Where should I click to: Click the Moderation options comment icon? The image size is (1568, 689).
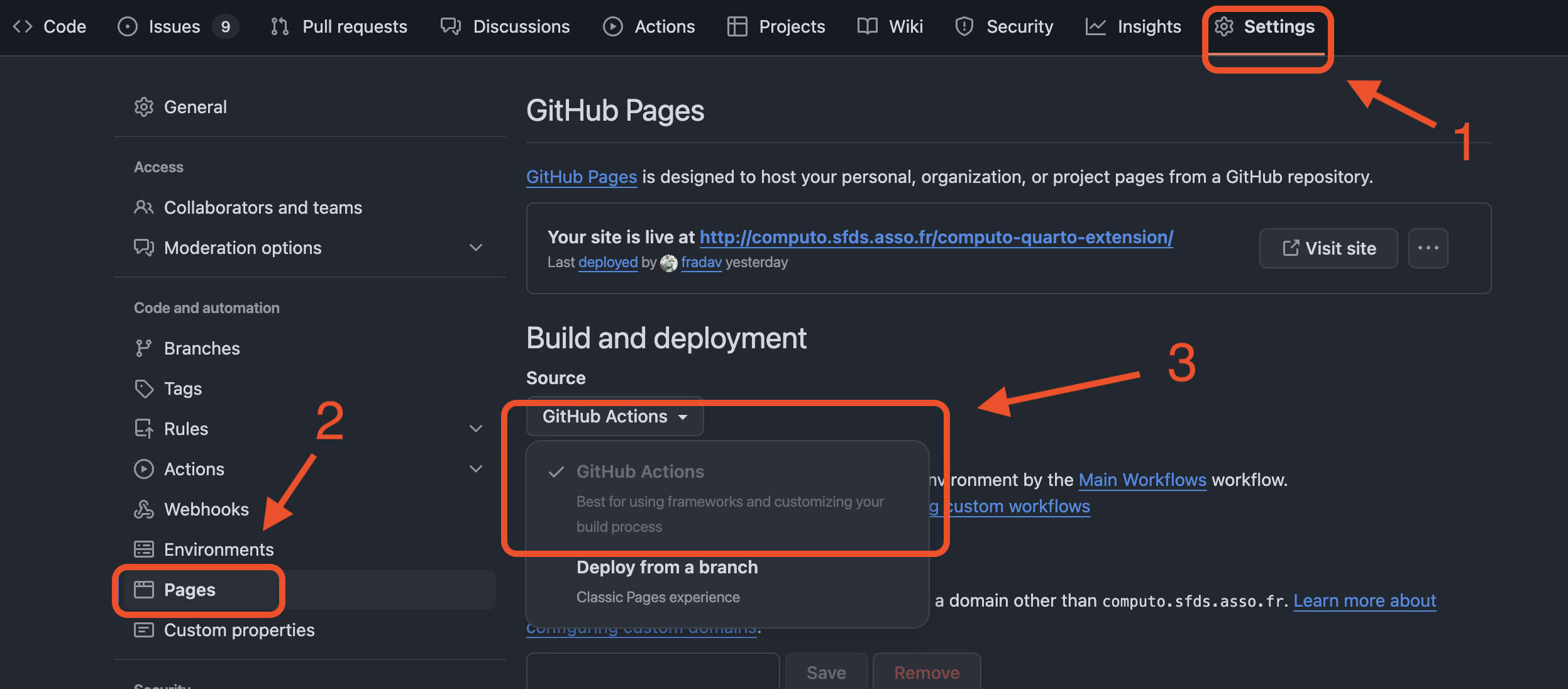[144, 248]
